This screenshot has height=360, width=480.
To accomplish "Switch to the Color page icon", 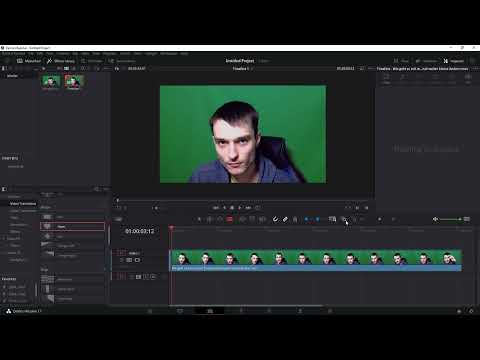I will (269, 311).
